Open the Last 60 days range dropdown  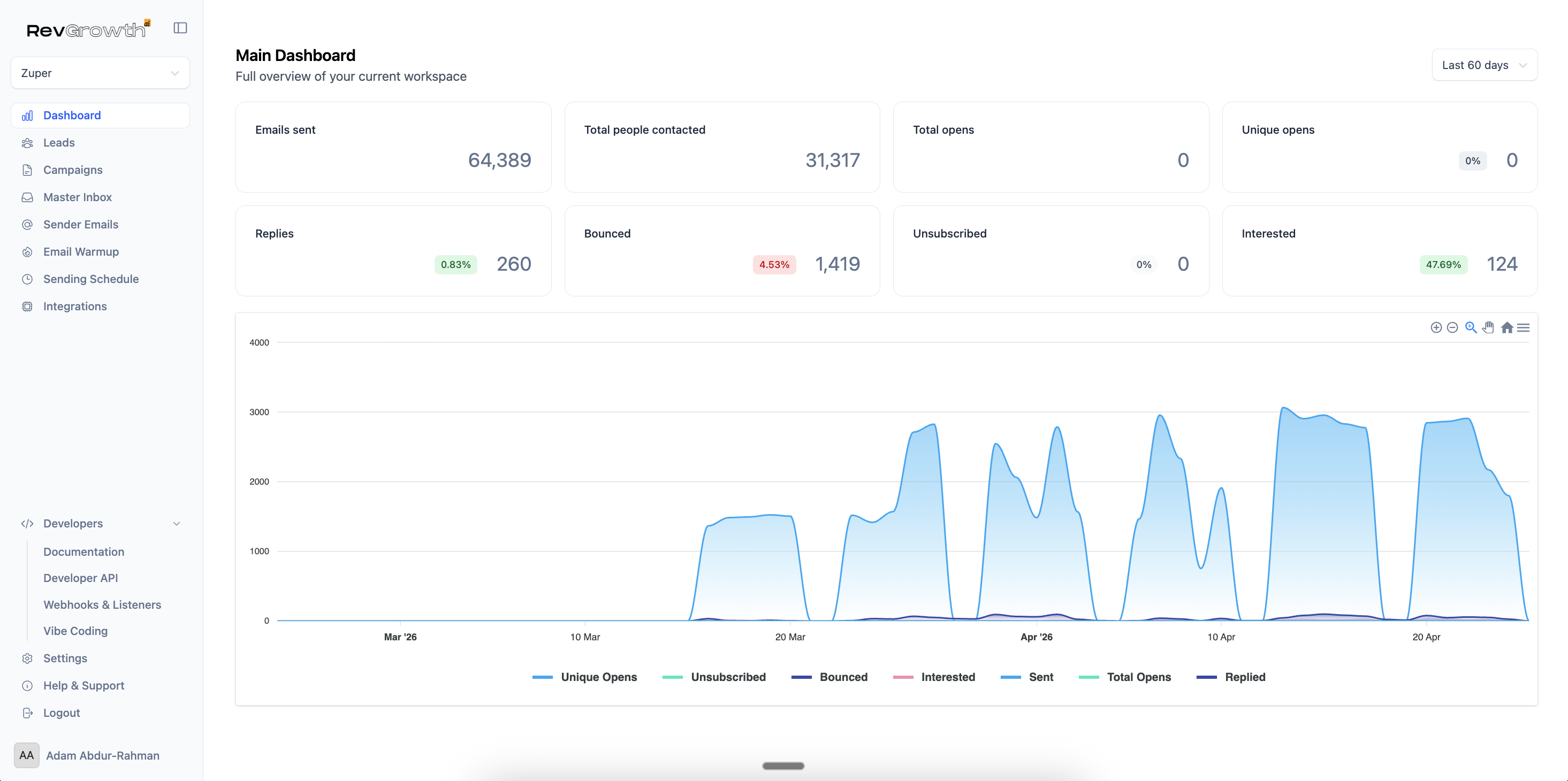pyautogui.click(x=1485, y=65)
